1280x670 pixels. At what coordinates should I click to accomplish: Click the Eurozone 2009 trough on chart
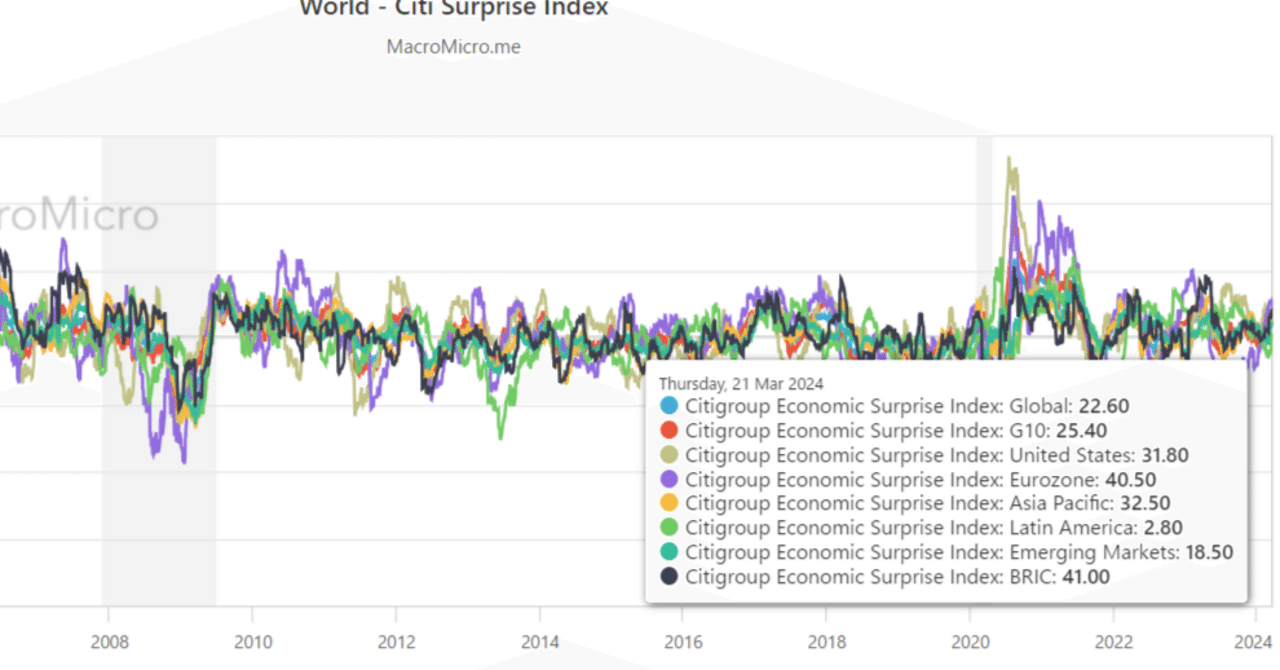[x=184, y=459]
